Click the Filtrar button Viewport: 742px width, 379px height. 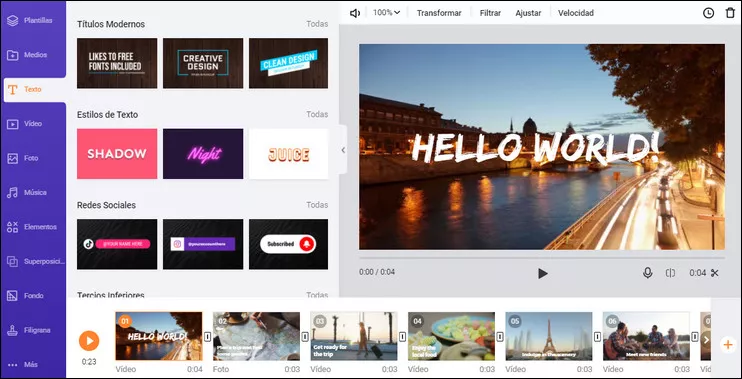click(490, 13)
